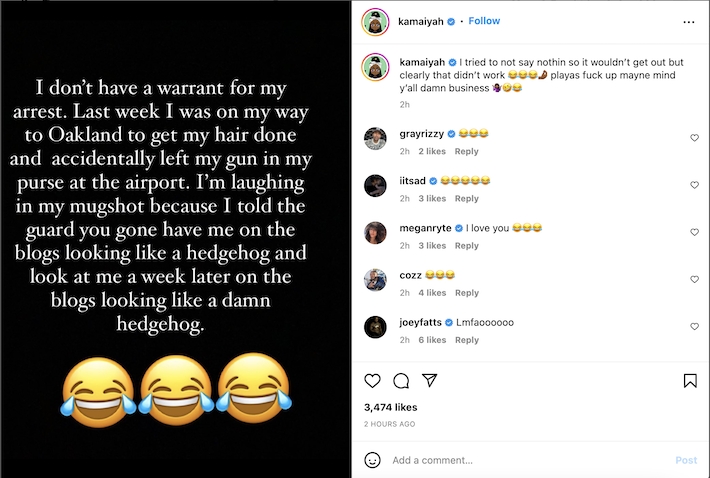Open comments via speech bubble icon
Image resolution: width=710 pixels, height=478 pixels.
tap(401, 381)
